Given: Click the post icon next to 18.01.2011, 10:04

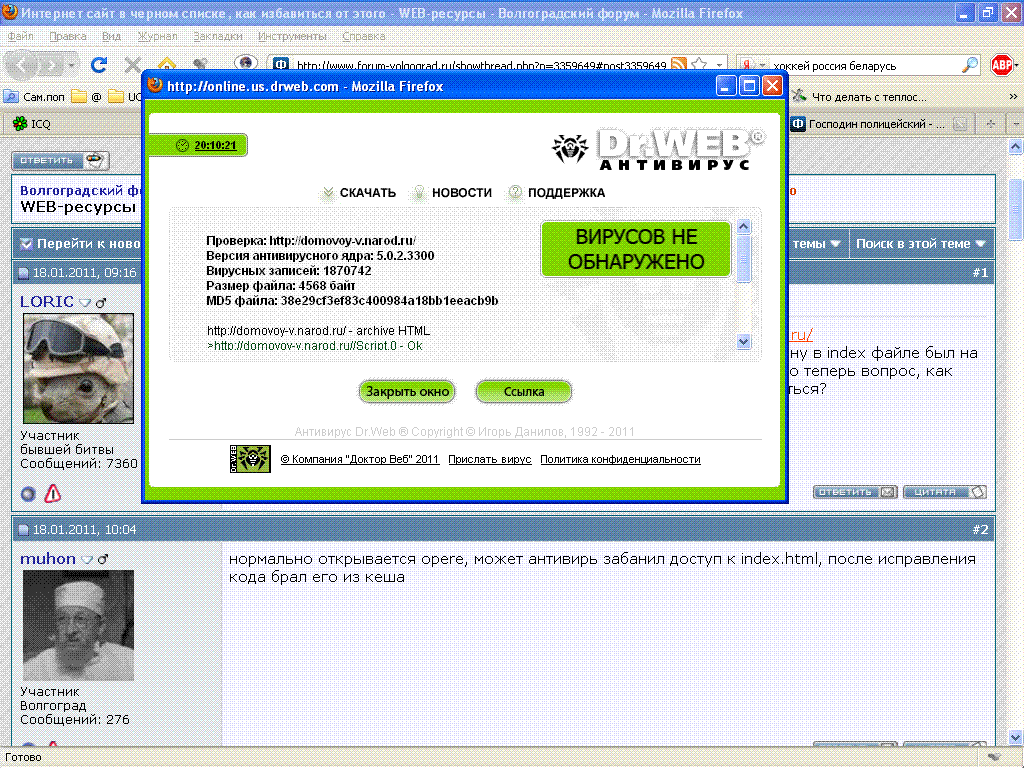Looking at the screenshot, I should click(24, 530).
